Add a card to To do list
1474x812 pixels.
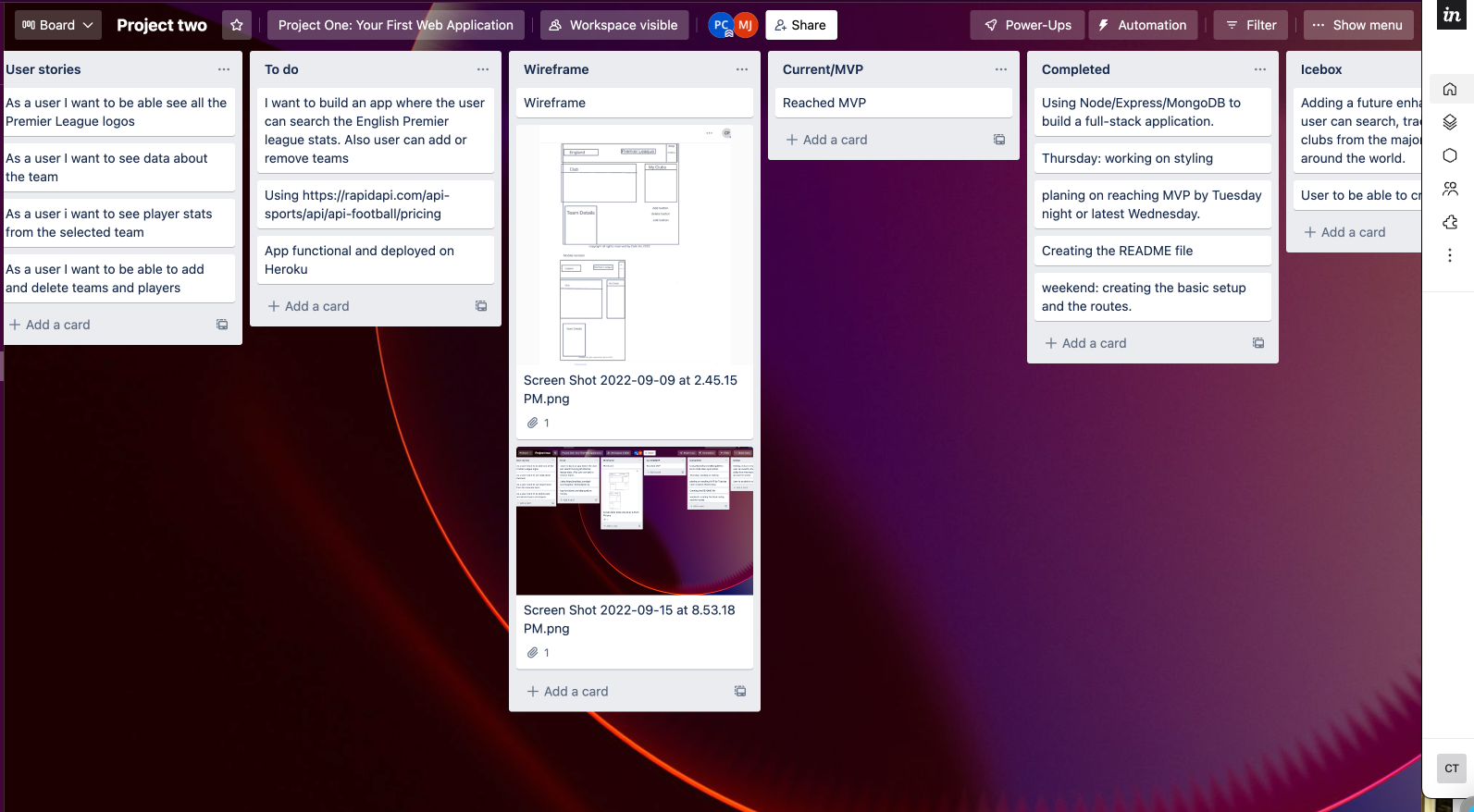tap(309, 306)
